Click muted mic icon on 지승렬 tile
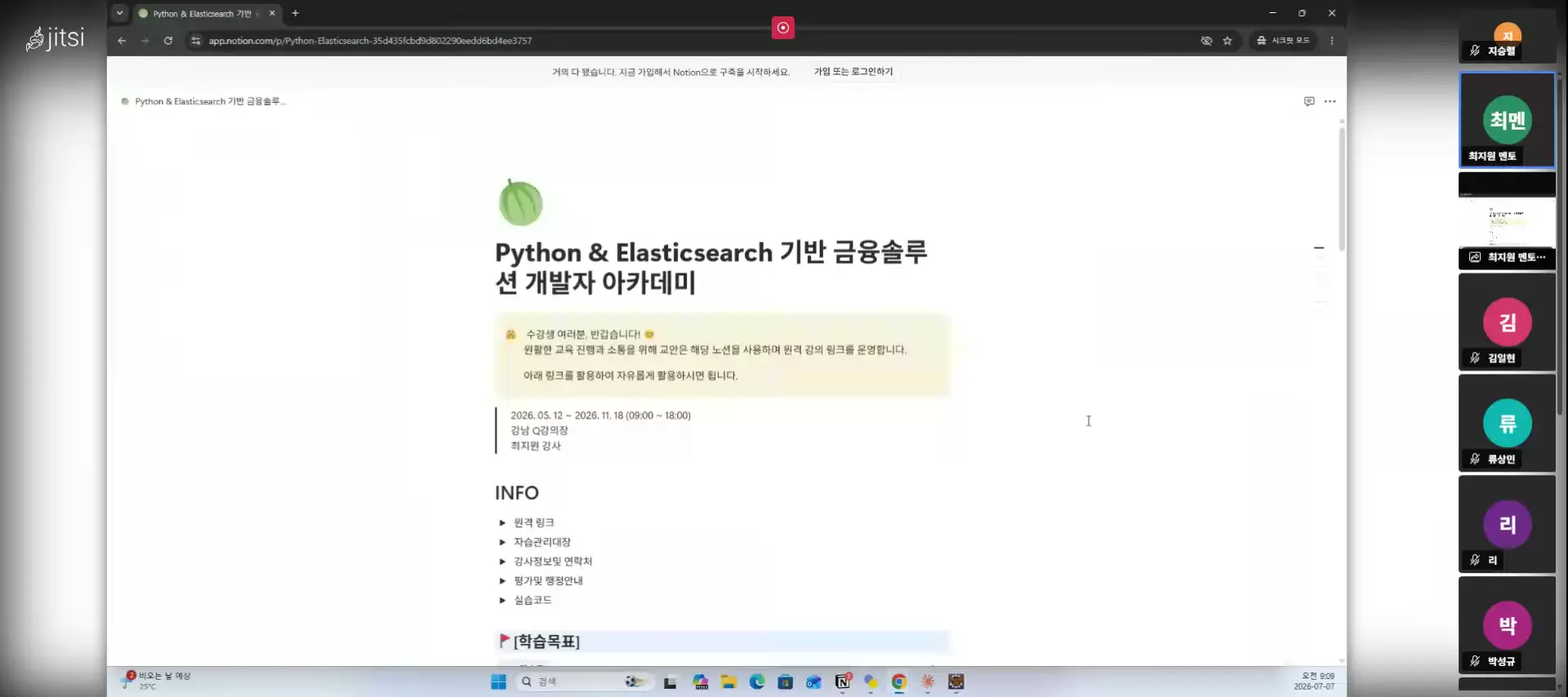 1475,51
